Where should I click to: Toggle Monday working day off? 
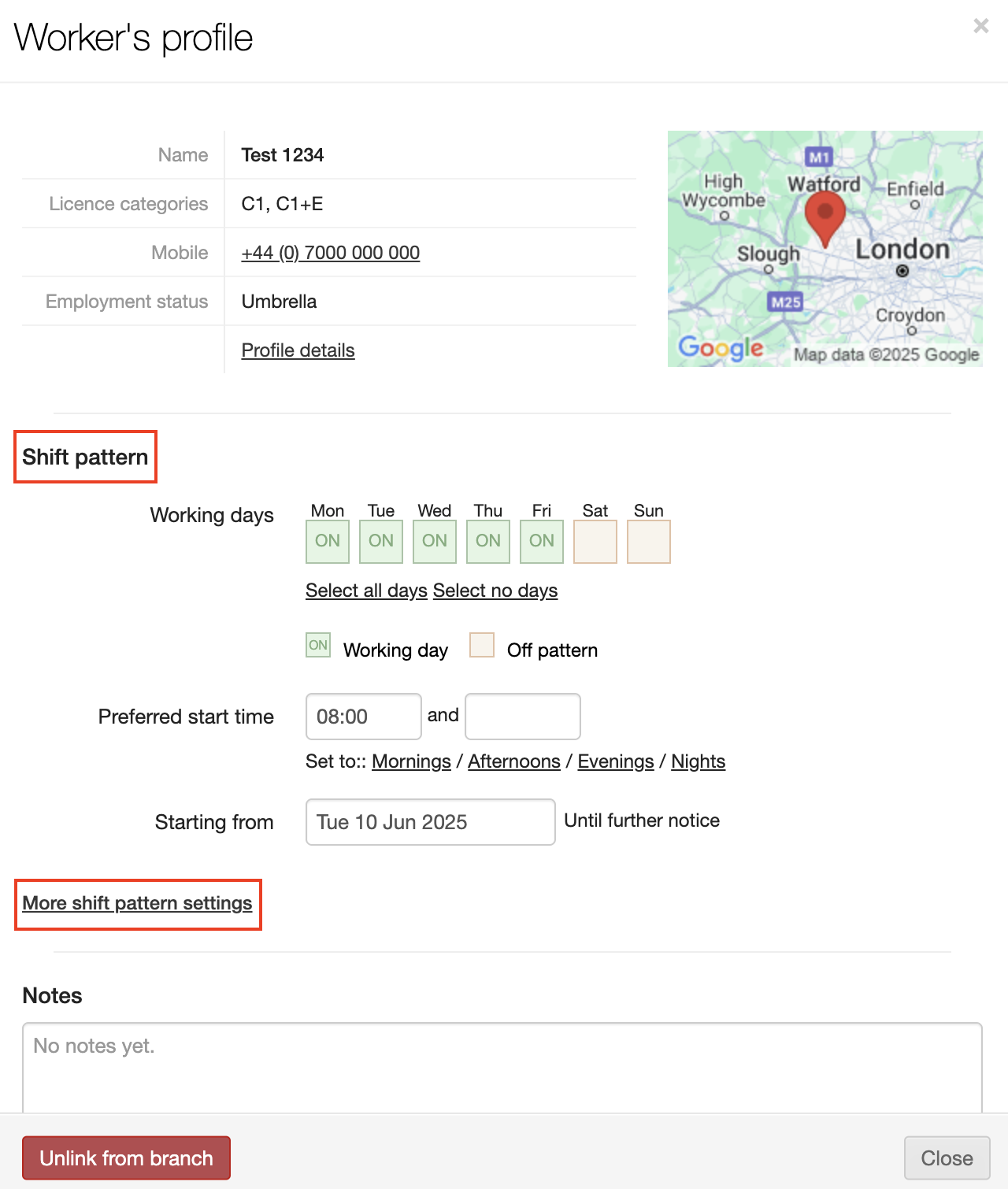pyautogui.click(x=328, y=542)
